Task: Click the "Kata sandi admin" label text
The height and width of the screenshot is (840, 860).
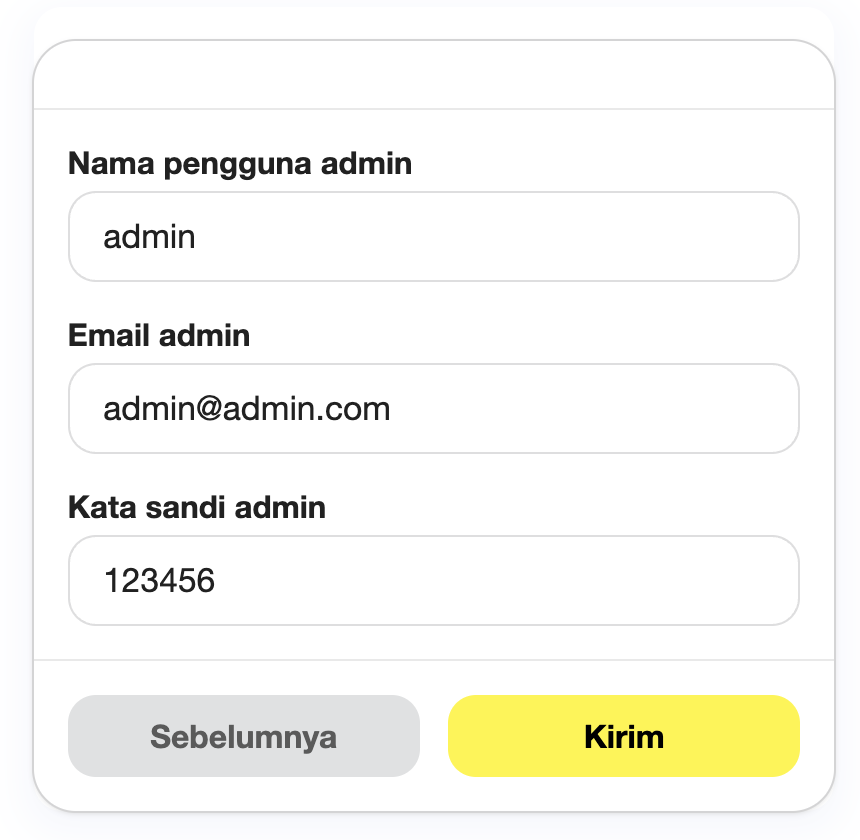Action: pos(197,507)
